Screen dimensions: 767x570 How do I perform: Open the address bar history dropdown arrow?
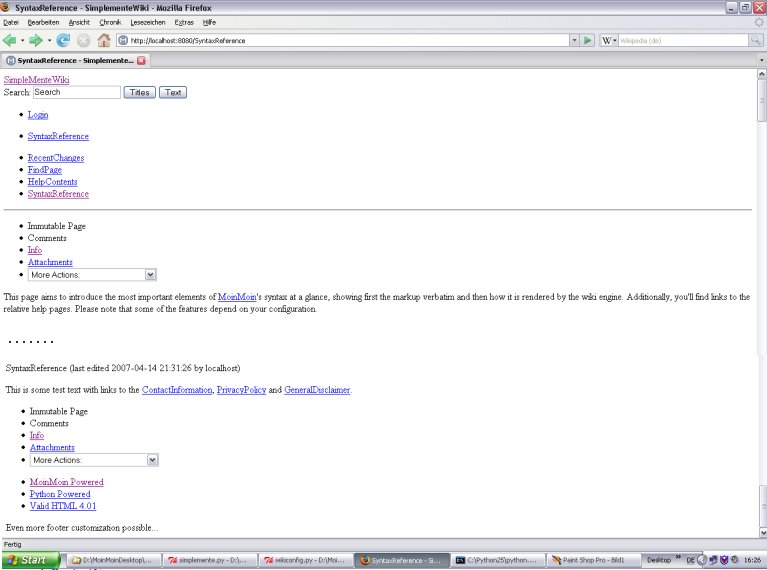(574, 40)
